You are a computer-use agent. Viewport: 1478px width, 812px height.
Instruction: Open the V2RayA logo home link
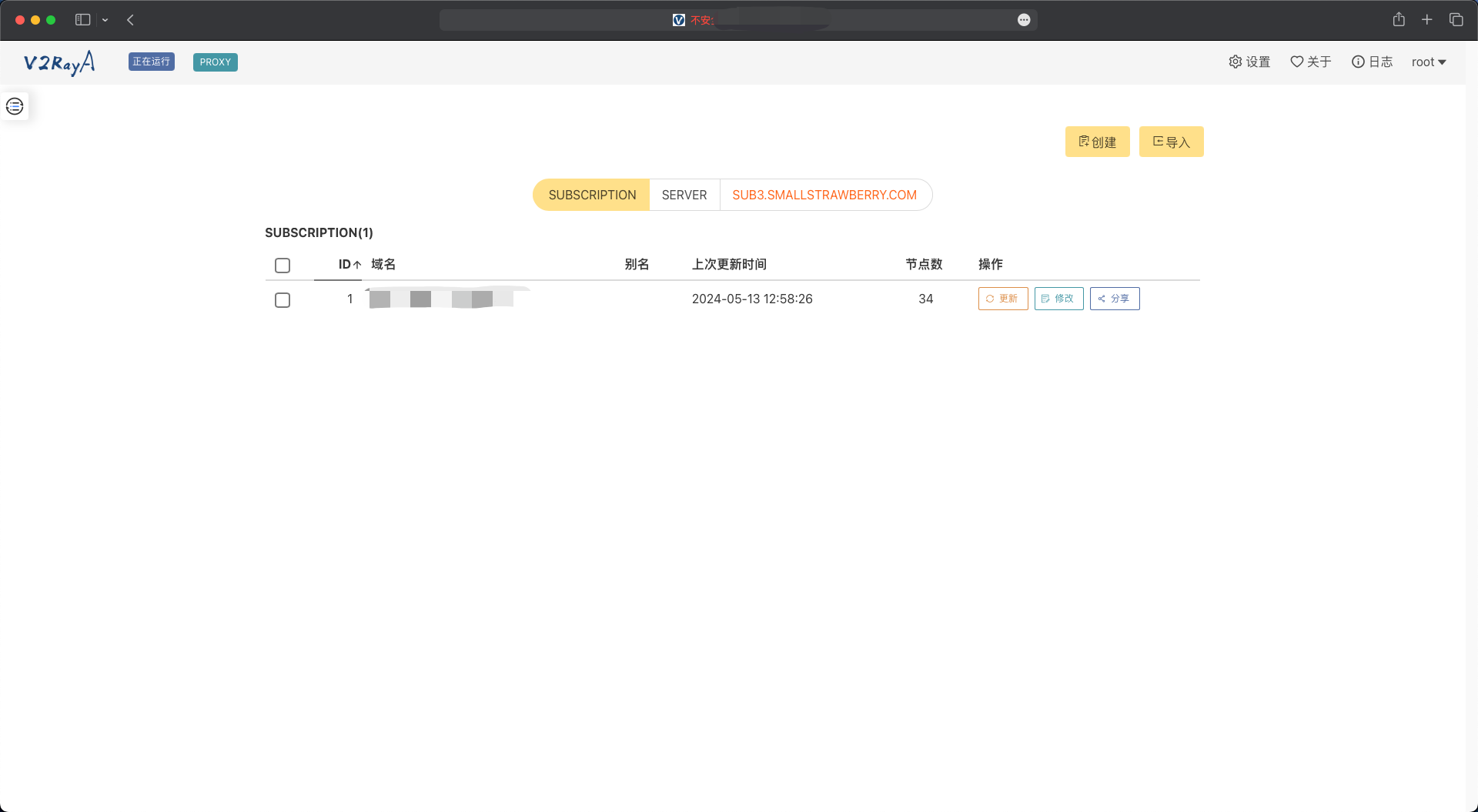[x=59, y=62]
